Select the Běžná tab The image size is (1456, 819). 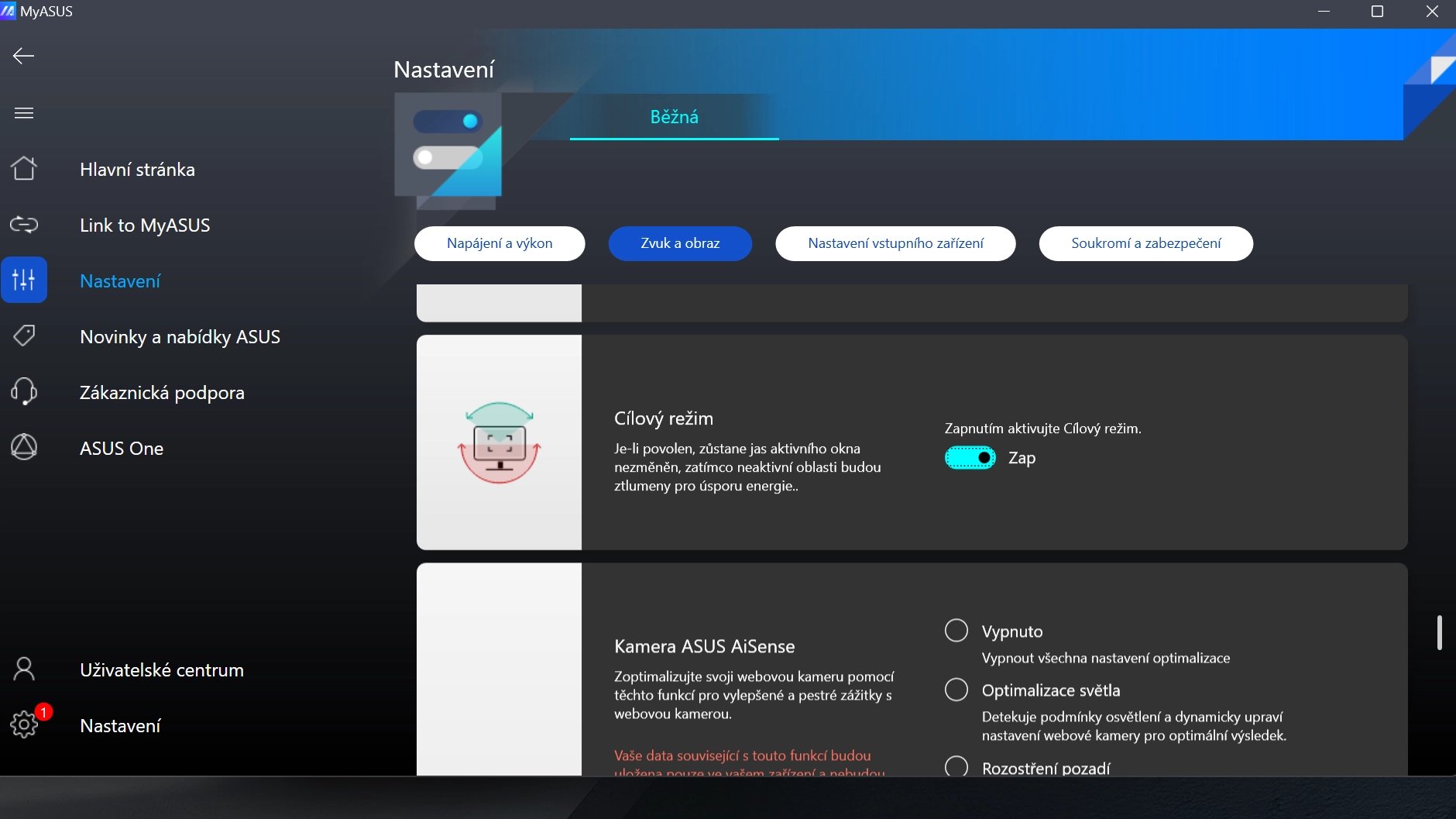pyautogui.click(x=674, y=117)
